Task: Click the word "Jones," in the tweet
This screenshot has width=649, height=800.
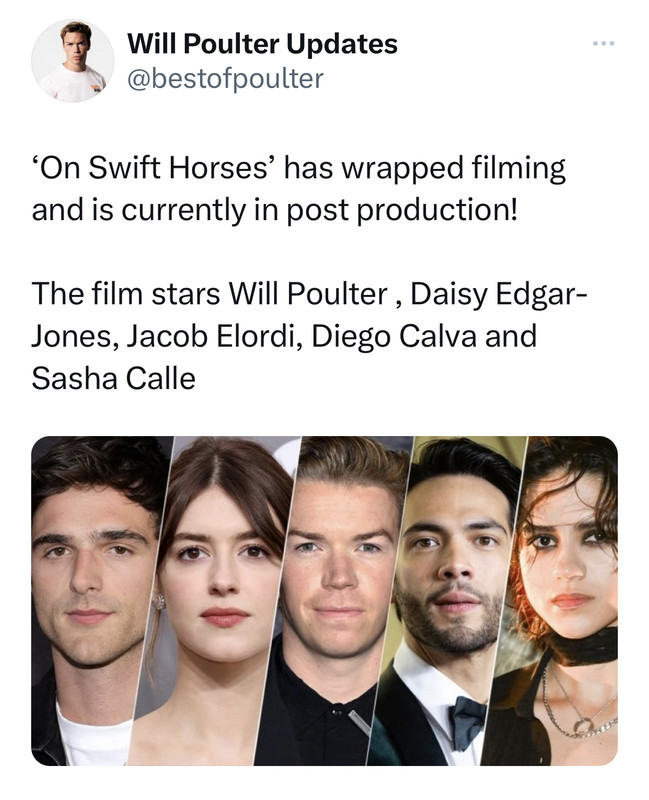Action: 76,337
